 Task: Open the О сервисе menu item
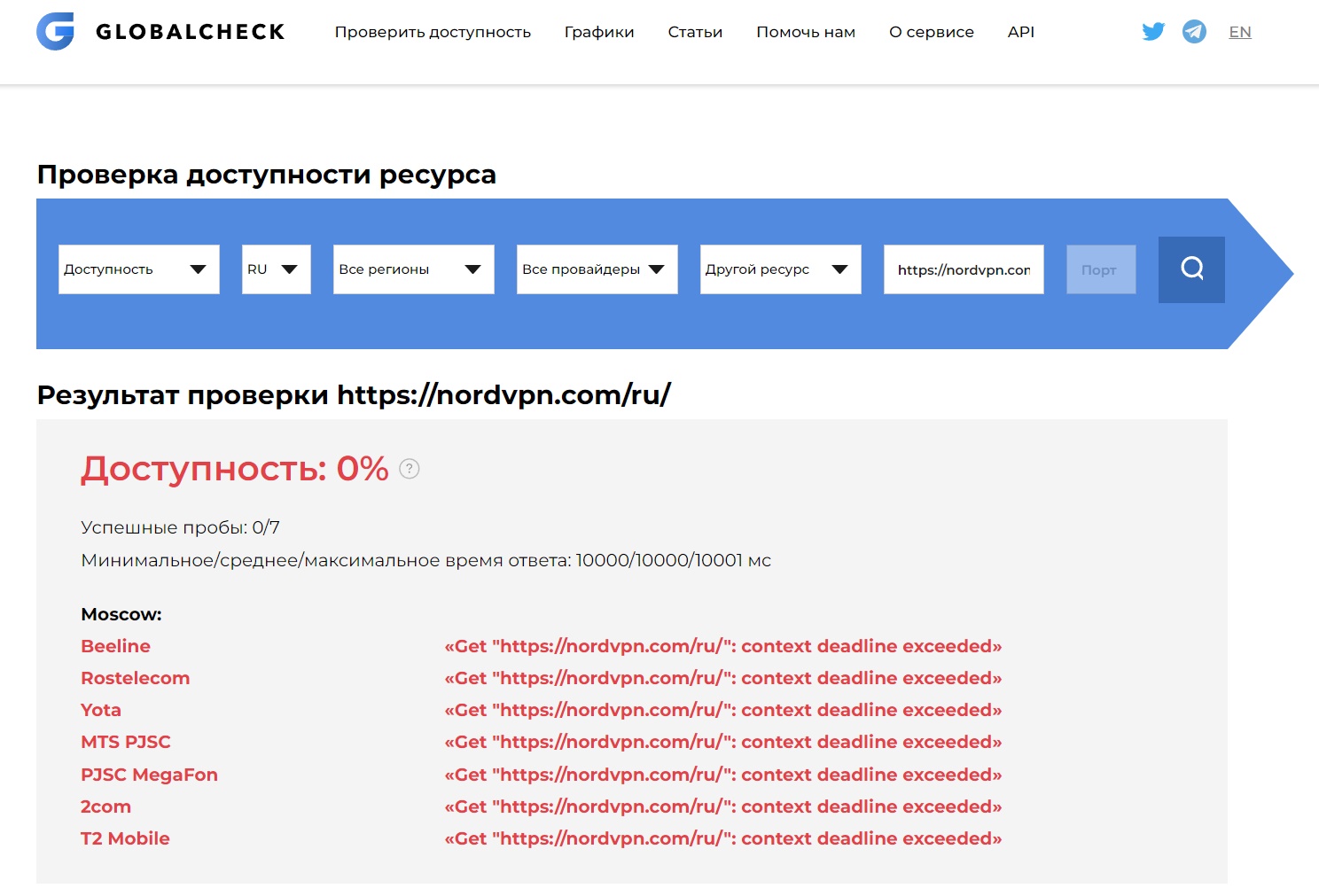pyautogui.click(x=932, y=32)
